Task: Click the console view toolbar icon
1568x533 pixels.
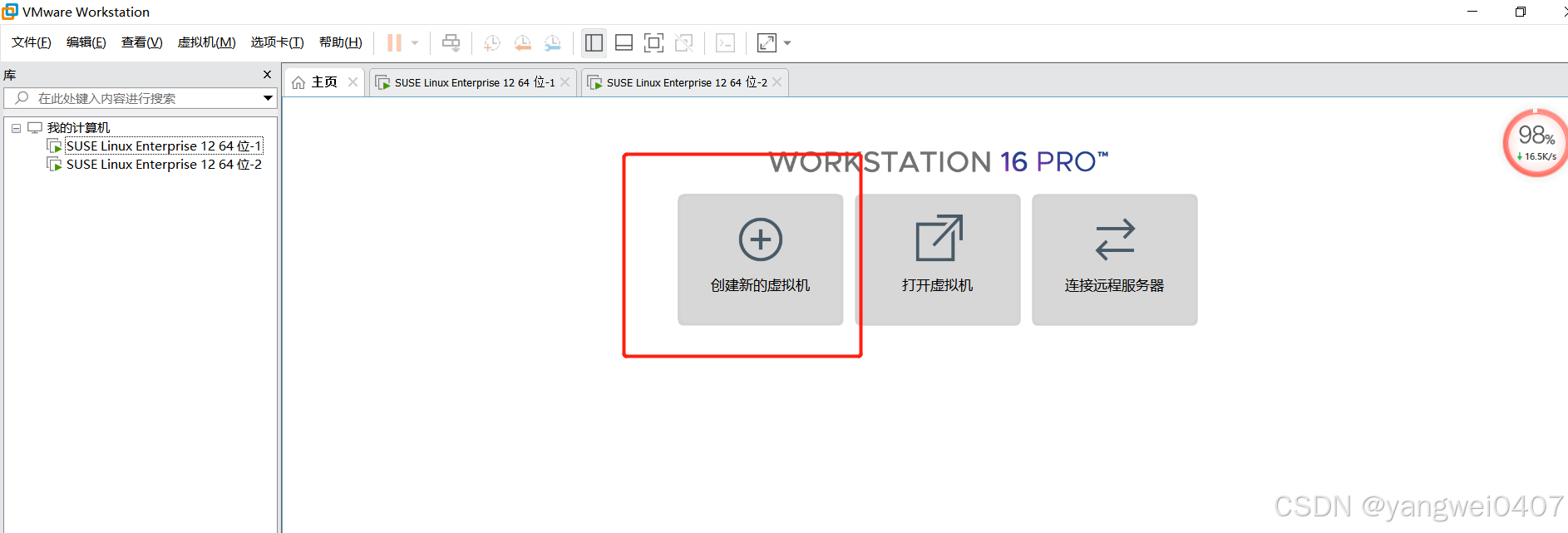Action: click(x=725, y=42)
